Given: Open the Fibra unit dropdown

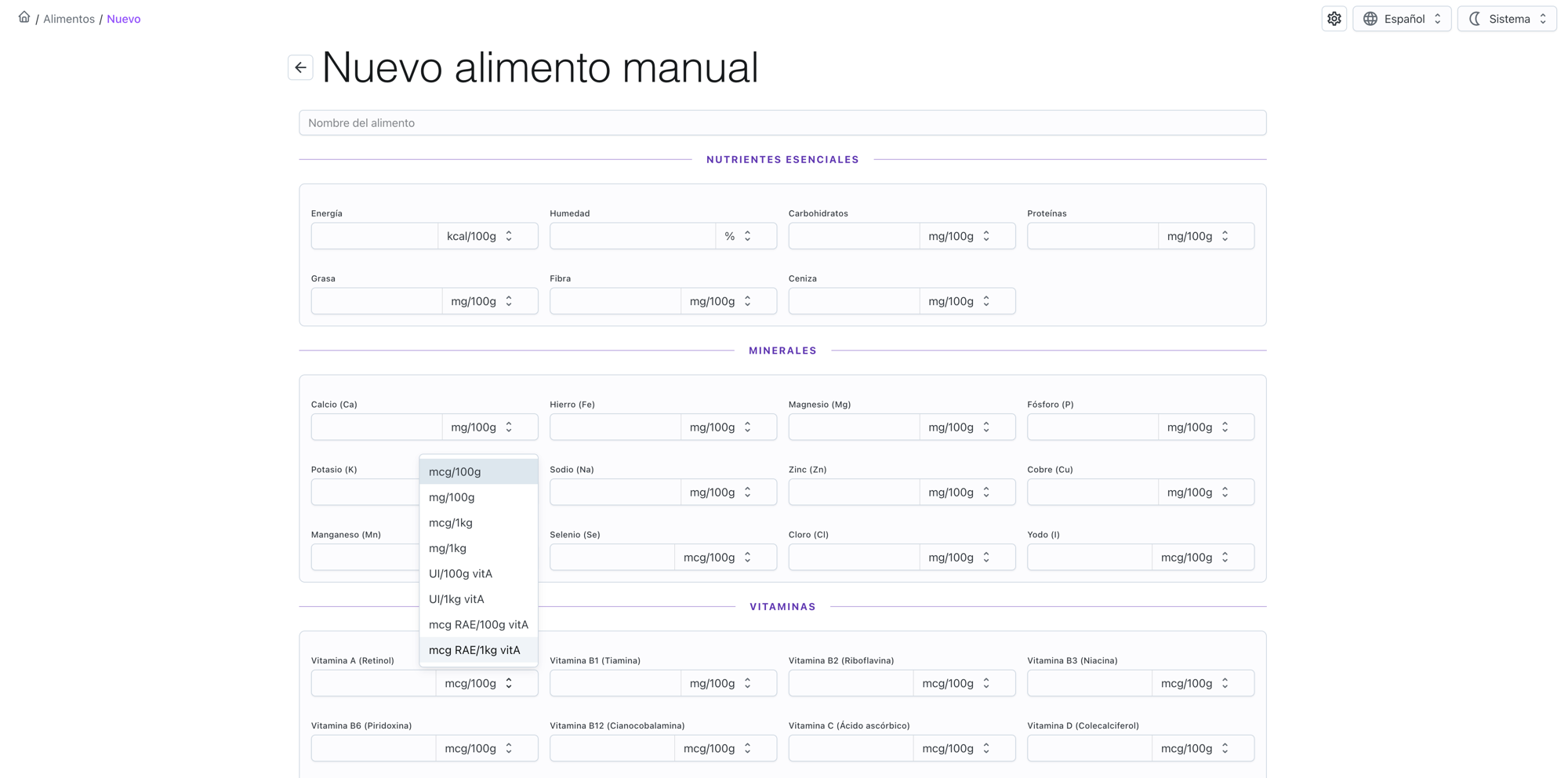Looking at the screenshot, I should (728, 301).
